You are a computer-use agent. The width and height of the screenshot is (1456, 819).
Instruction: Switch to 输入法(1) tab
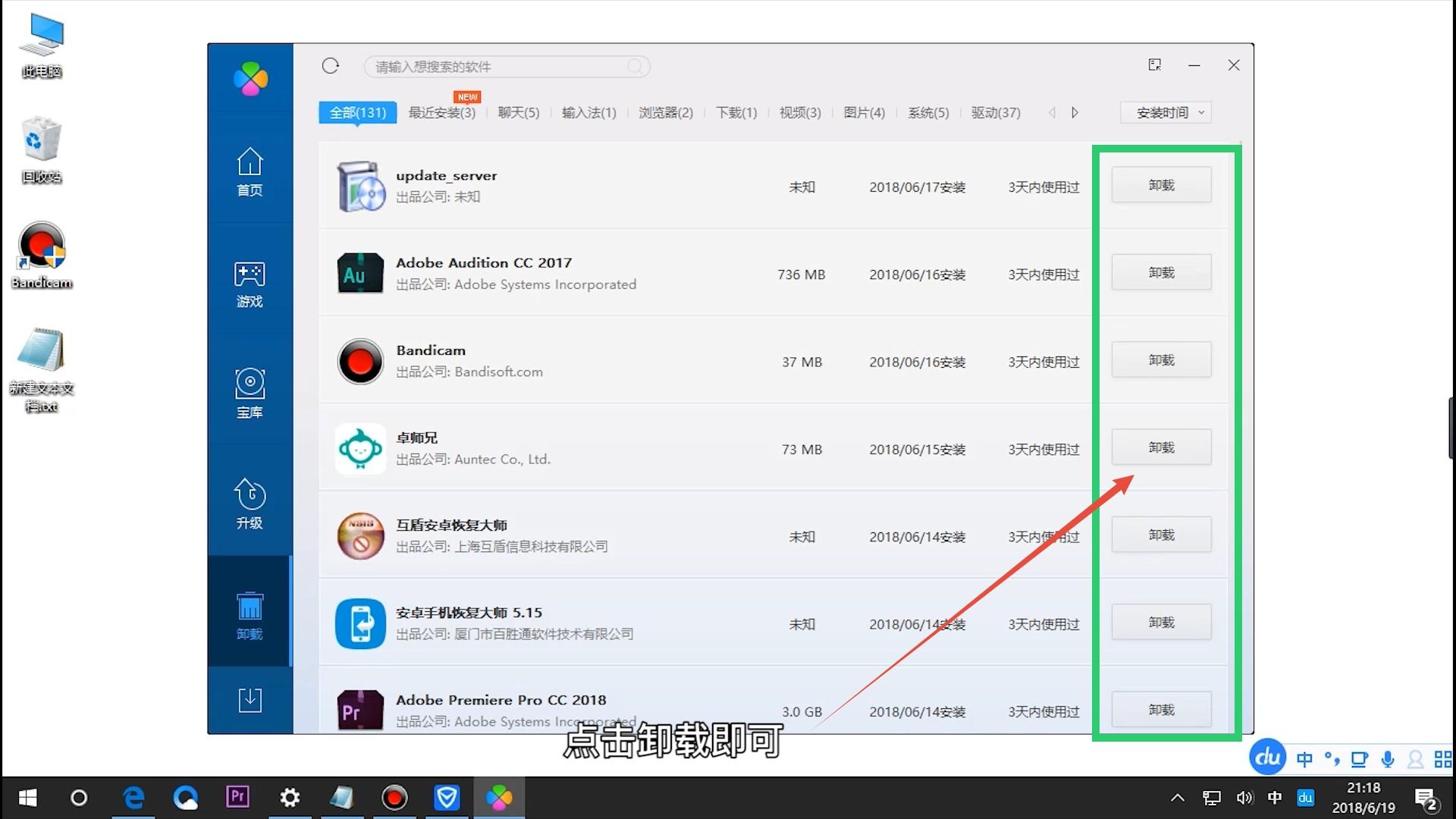click(589, 112)
